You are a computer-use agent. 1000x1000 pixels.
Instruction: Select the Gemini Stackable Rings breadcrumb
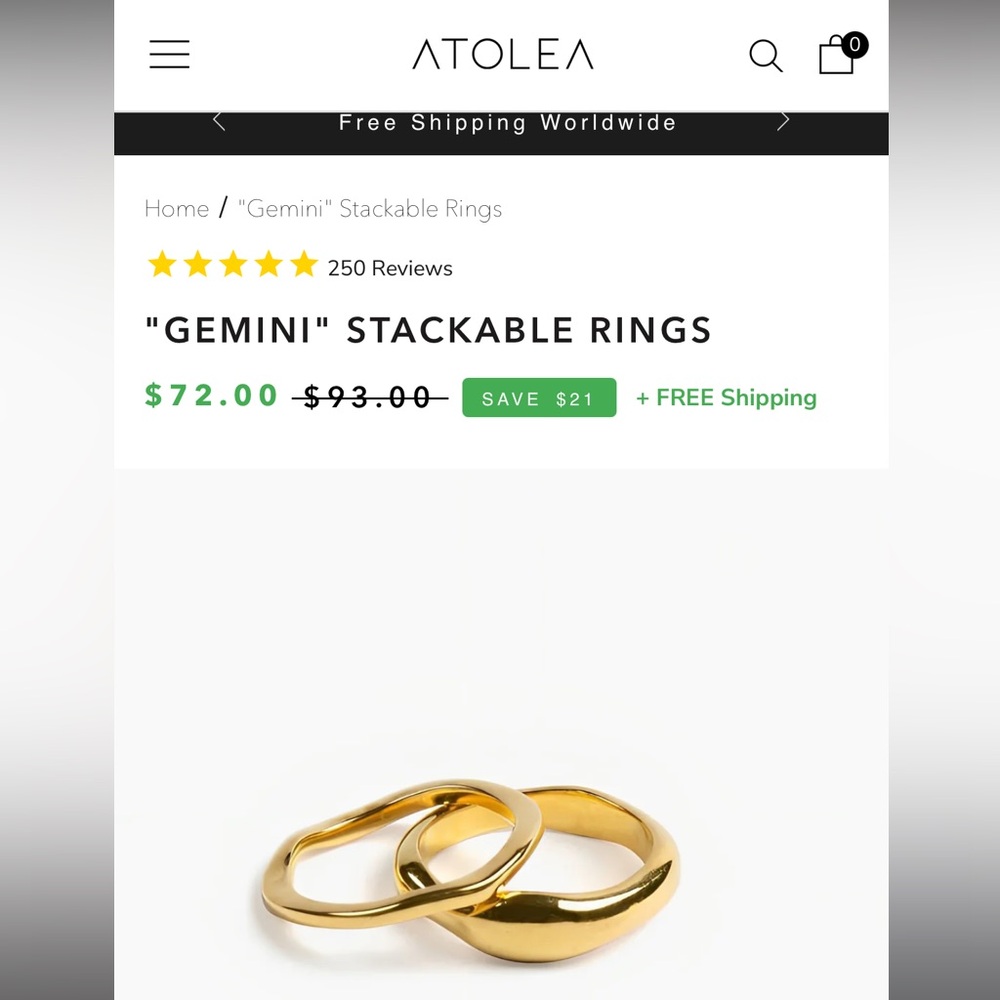(369, 209)
